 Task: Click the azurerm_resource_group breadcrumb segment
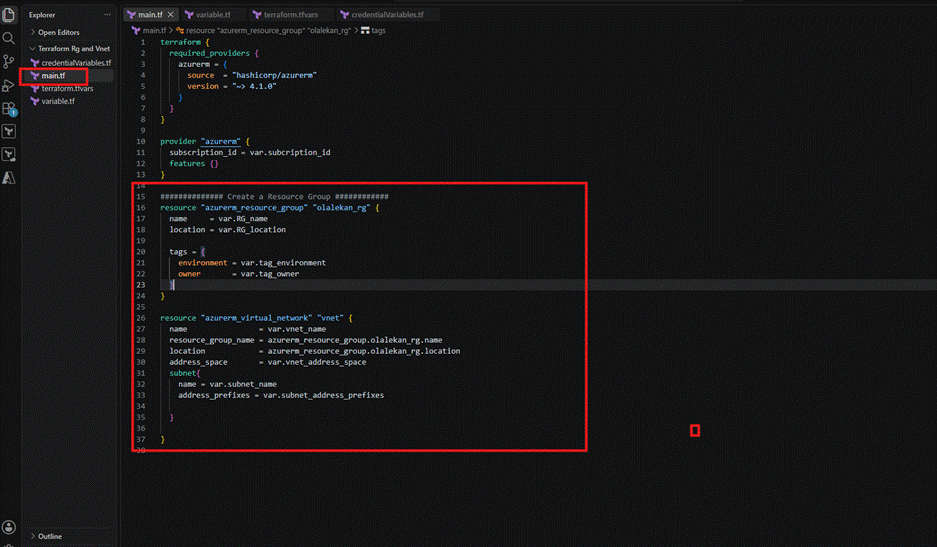pos(268,30)
